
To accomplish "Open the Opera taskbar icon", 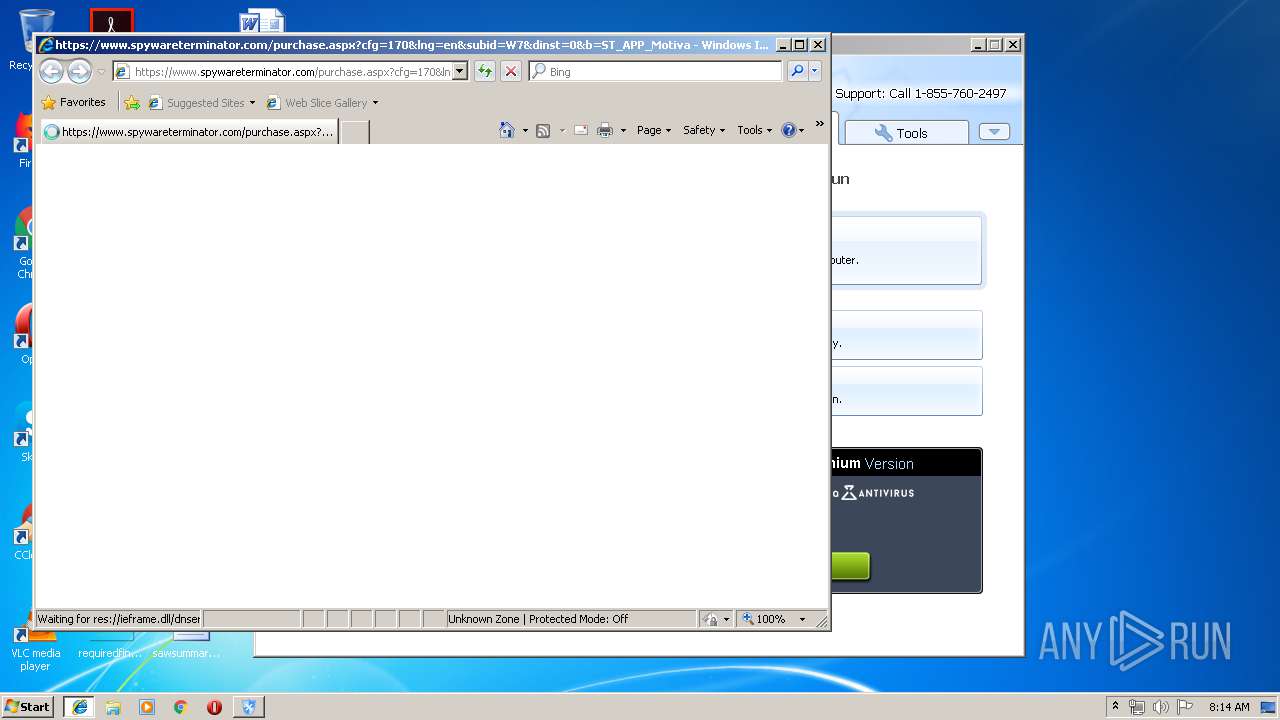I will (214, 707).
